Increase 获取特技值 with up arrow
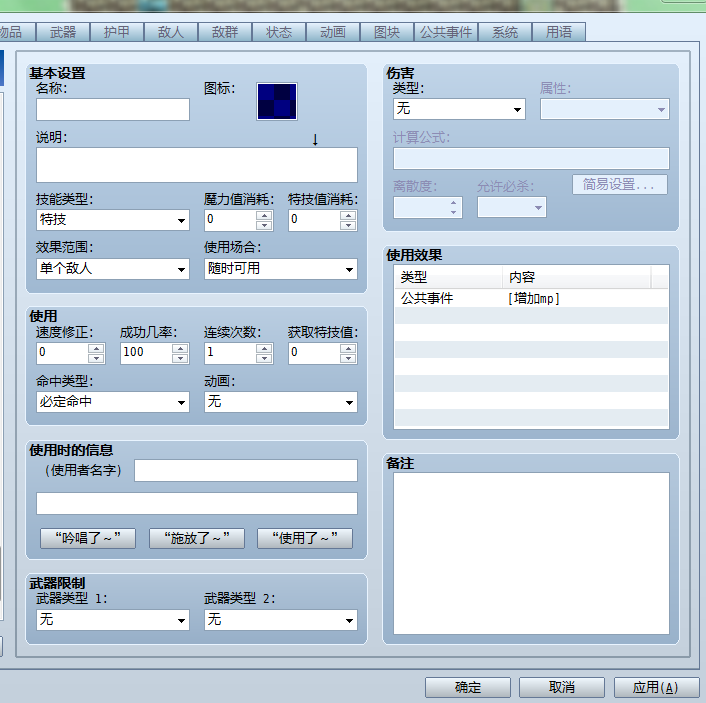This screenshot has height=703, width=706. point(348,348)
